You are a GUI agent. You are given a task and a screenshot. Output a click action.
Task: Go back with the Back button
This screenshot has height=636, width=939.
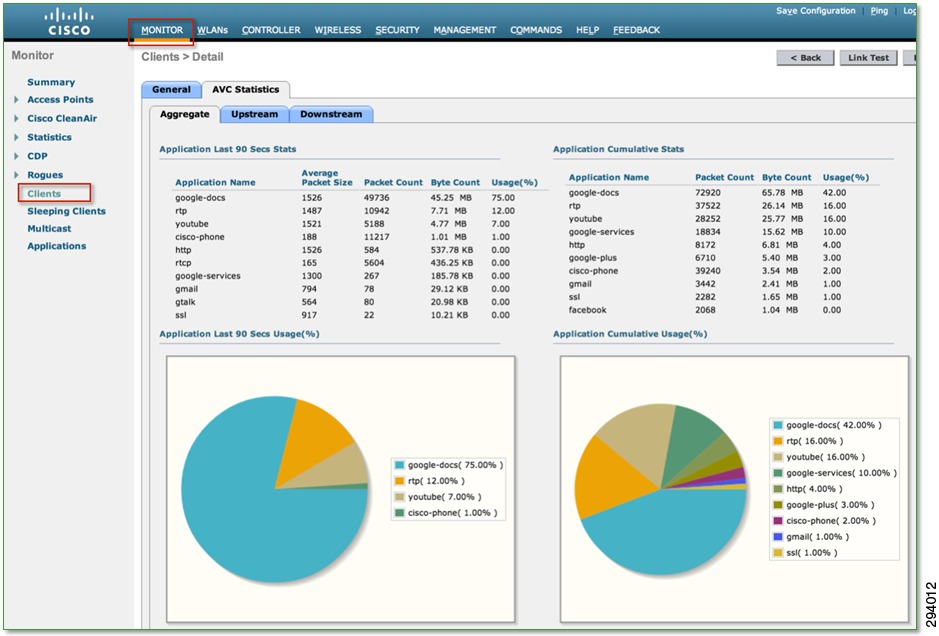(x=805, y=57)
